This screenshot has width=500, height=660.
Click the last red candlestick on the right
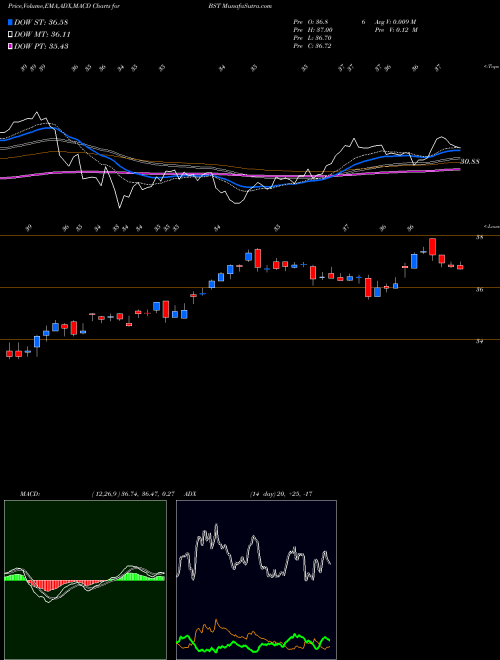point(460,267)
